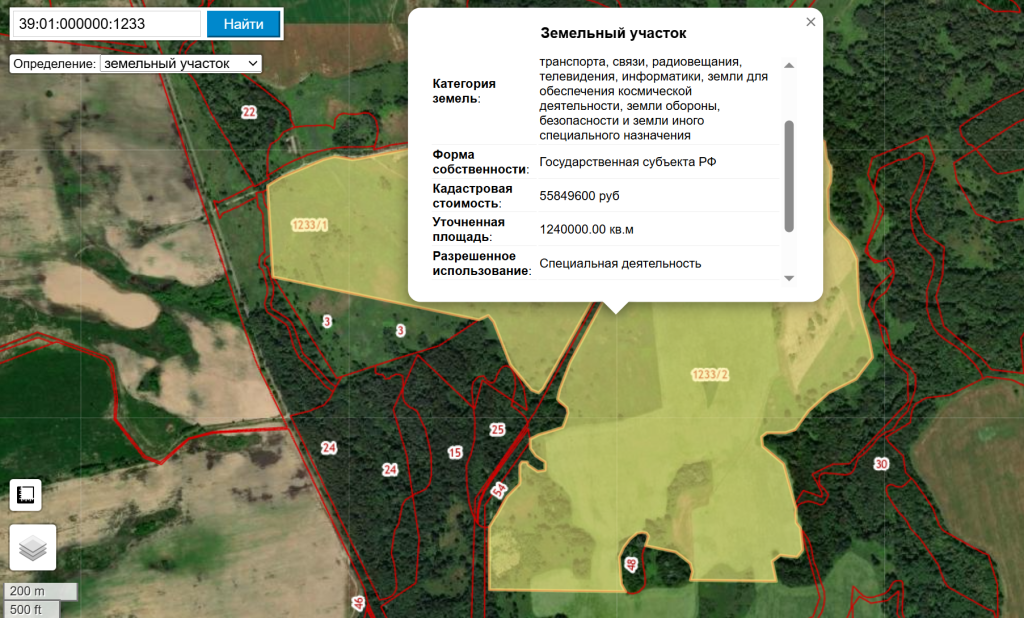The width and height of the screenshot is (1024, 618).
Task: Click the popup vertical scrollbar thumb
Action: 788,175
